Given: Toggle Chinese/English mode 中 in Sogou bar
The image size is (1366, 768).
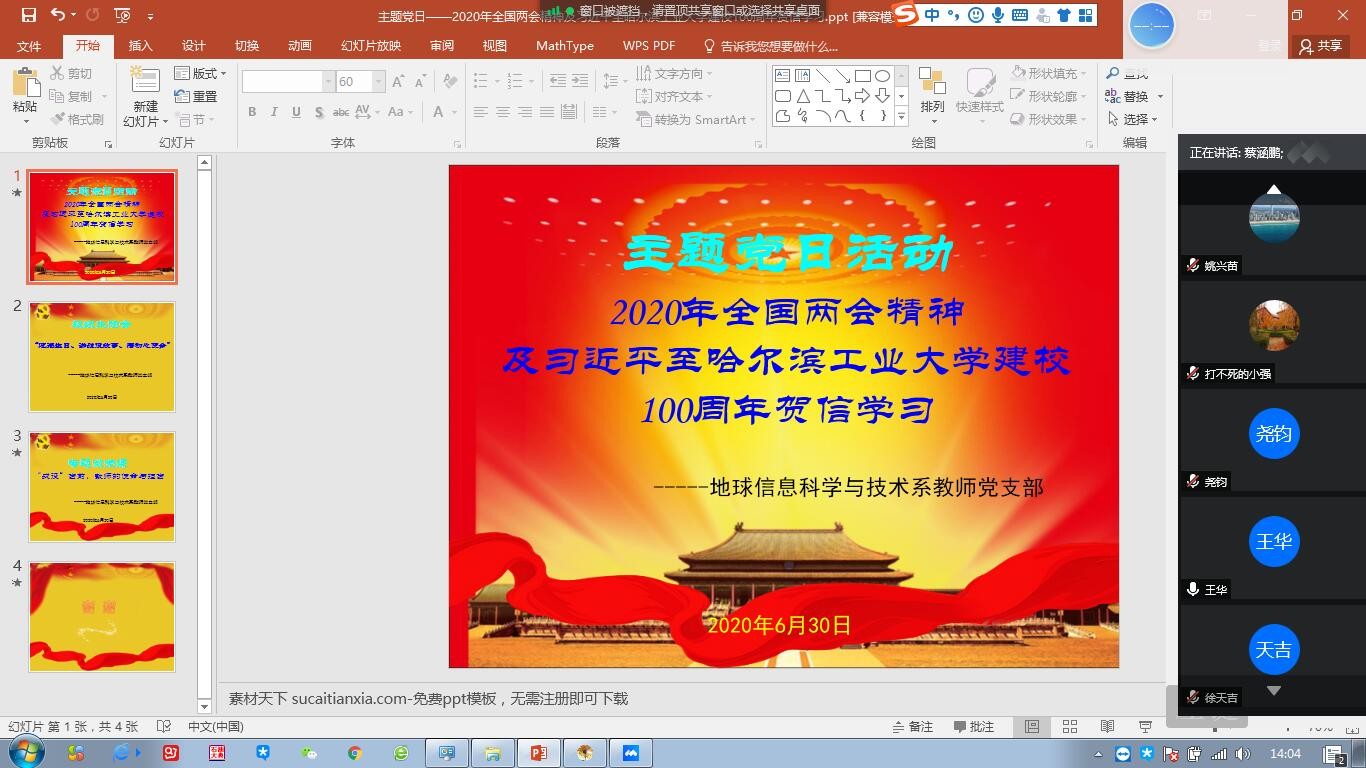Looking at the screenshot, I should coord(933,15).
